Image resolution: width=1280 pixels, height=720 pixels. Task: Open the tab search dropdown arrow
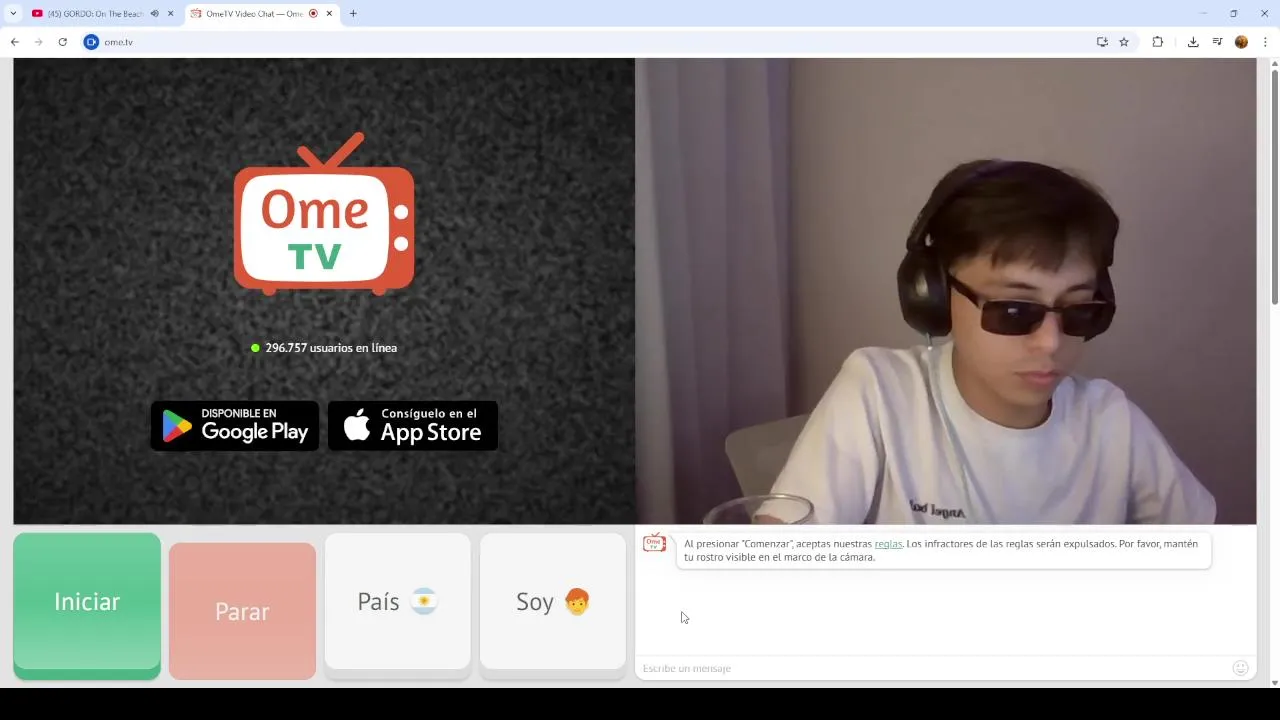point(13,14)
